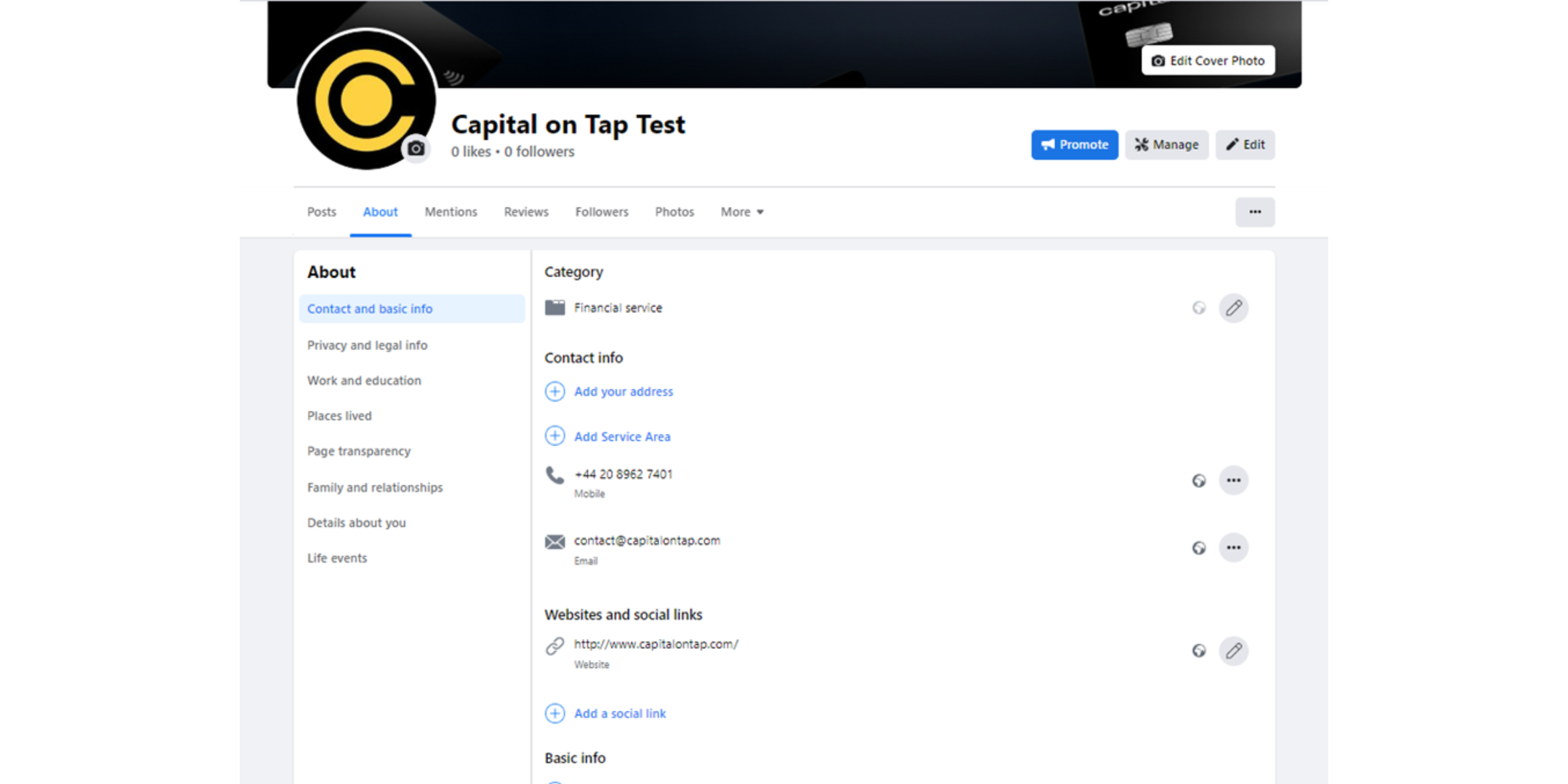Click the contact@capitalontap.com email text
Viewport: 1568px width, 784px height.
[x=647, y=540]
